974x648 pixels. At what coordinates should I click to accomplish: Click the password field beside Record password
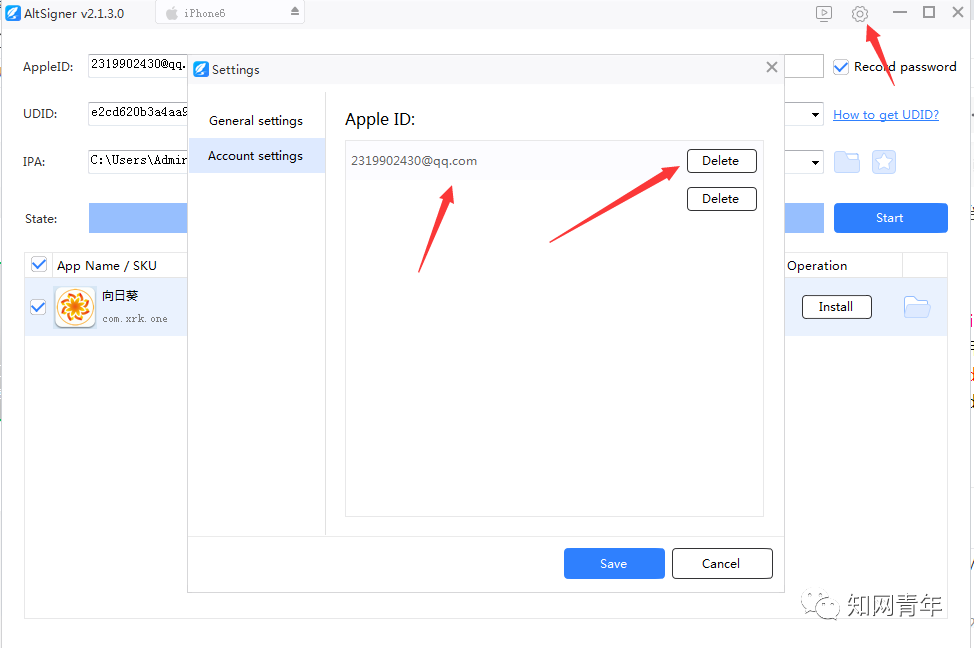tap(804, 66)
